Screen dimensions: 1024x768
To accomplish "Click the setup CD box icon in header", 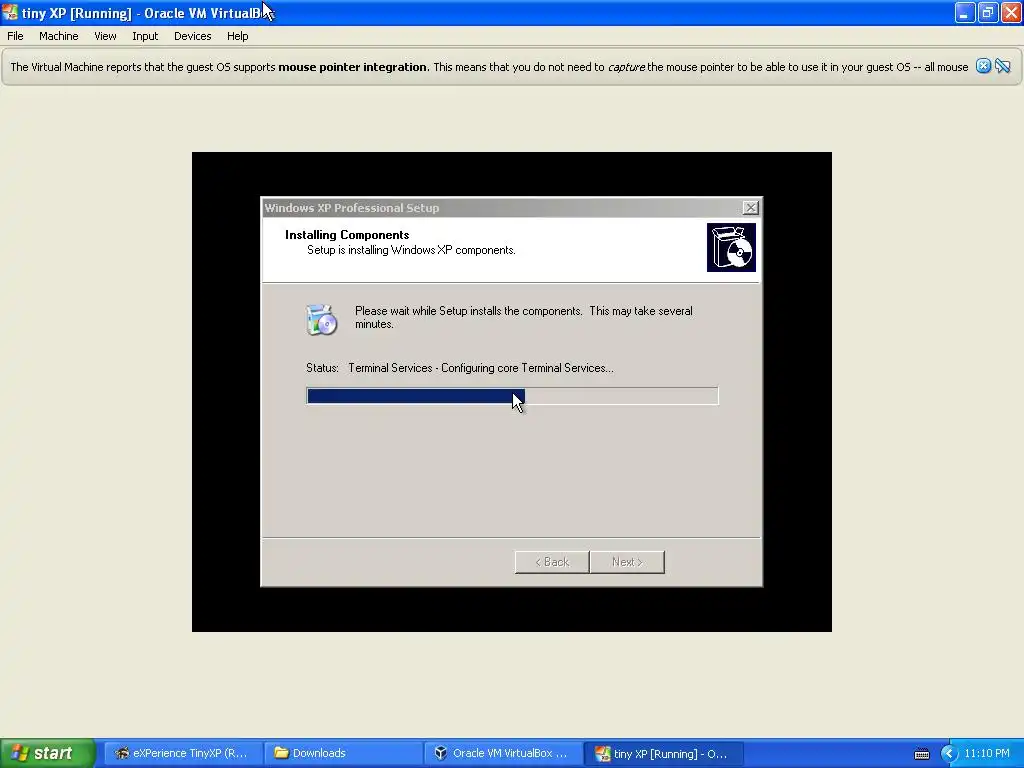I will 731,248.
